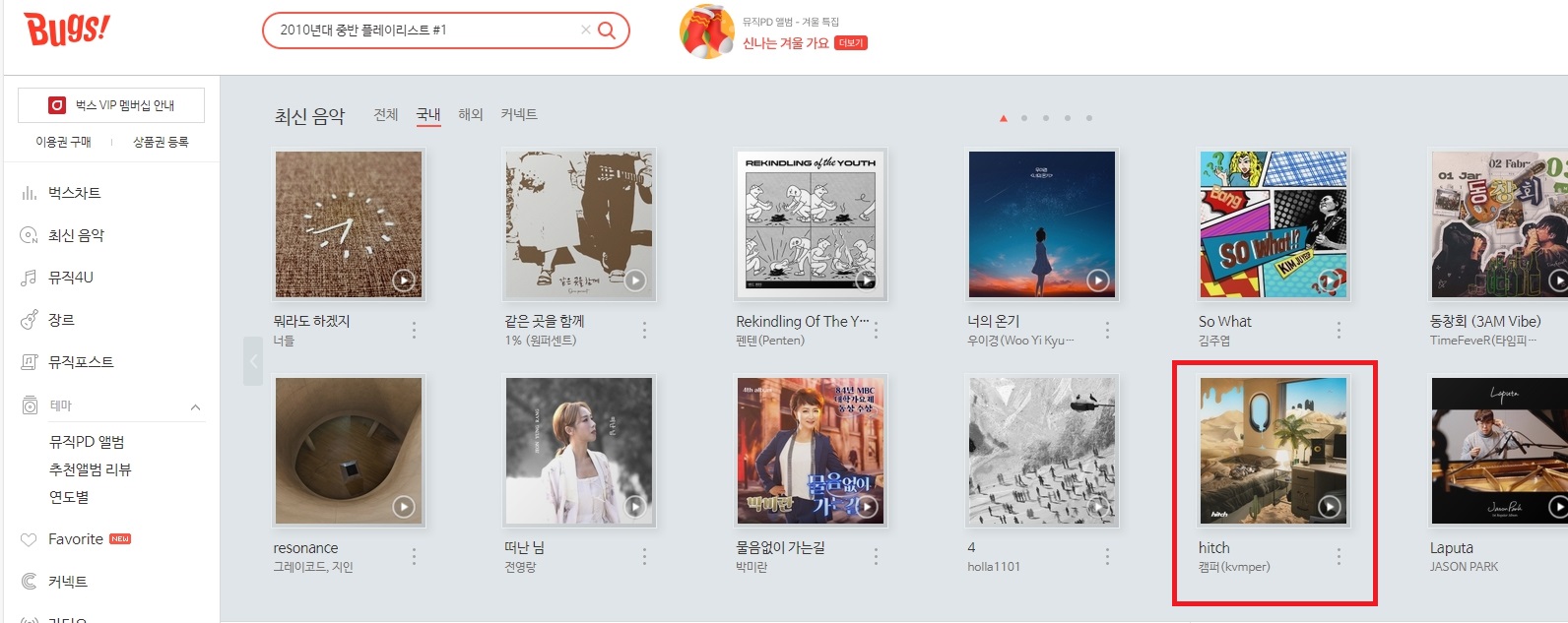Open the music note 뮤직4U icon
The image size is (1568, 623).
coord(29,278)
